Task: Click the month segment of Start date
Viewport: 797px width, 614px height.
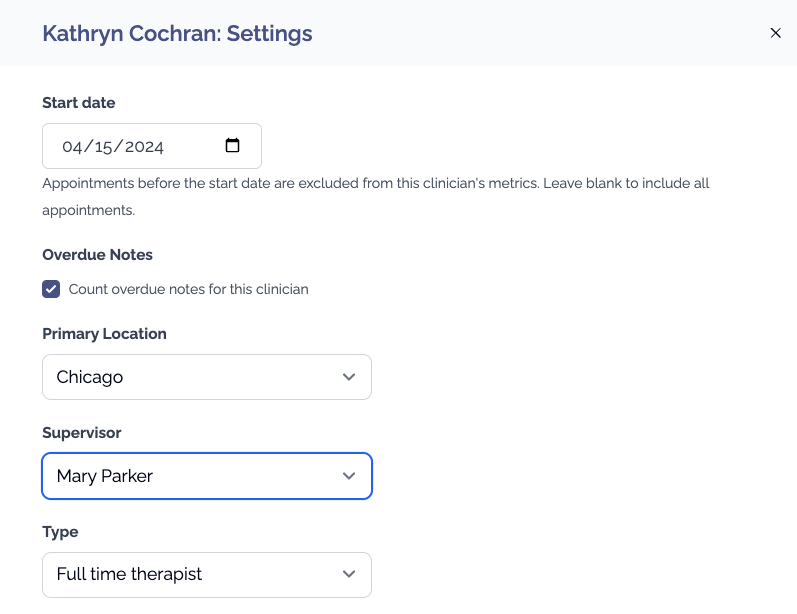Action: point(72,146)
